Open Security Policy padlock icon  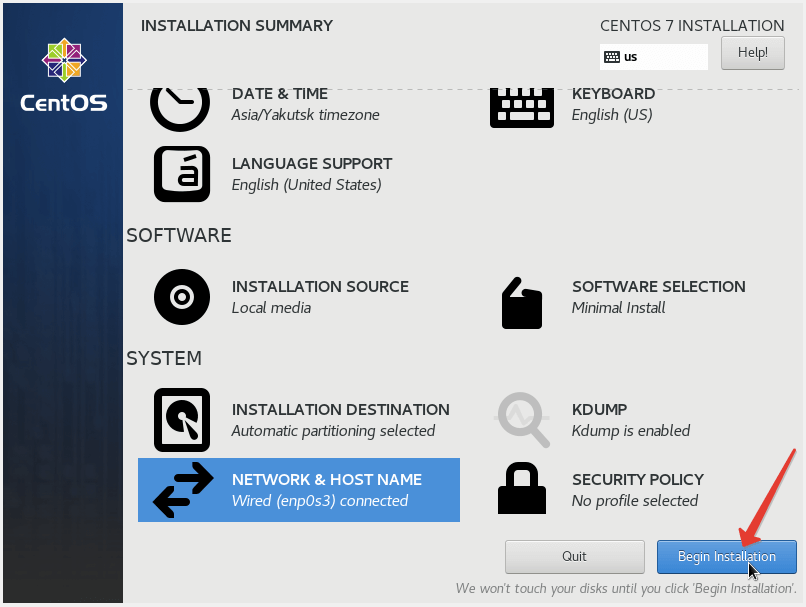tap(521, 490)
